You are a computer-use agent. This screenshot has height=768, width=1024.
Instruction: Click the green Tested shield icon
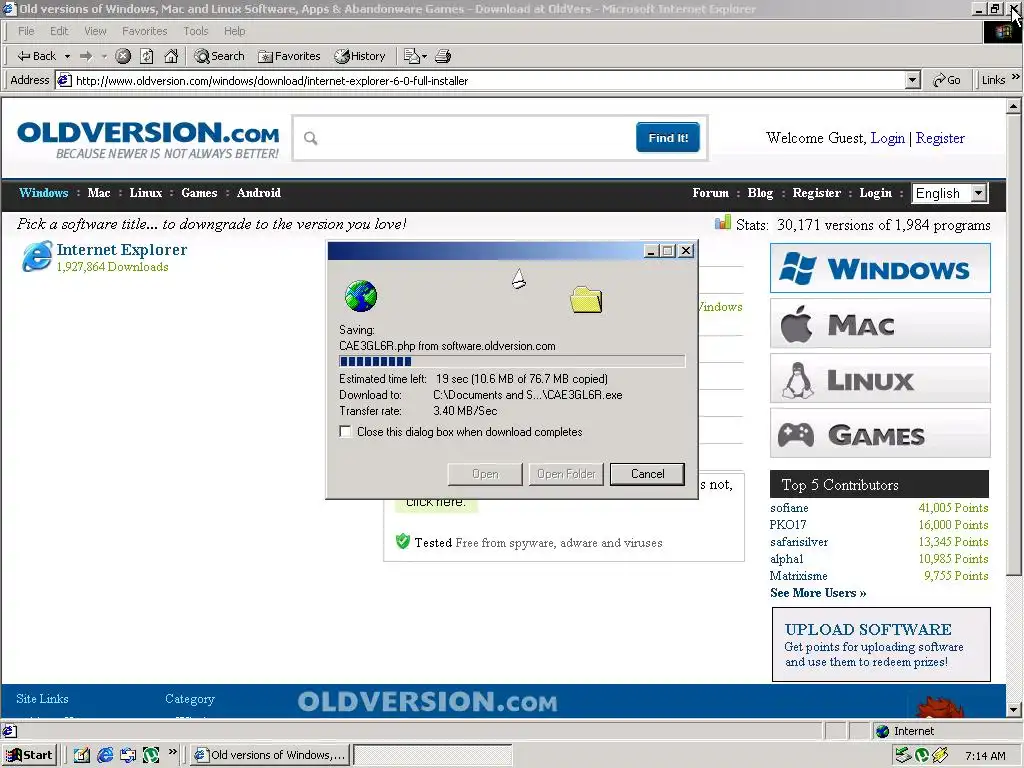pyautogui.click(x=402, y=541)
